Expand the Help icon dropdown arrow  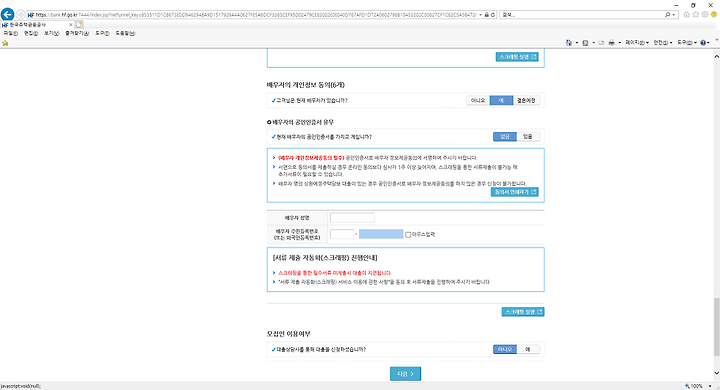click(x=709, y=43)
